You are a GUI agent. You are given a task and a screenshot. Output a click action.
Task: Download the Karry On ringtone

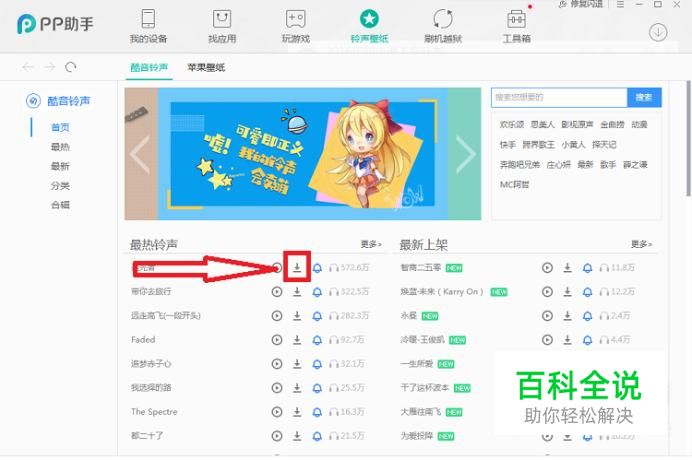coord(568,292)
